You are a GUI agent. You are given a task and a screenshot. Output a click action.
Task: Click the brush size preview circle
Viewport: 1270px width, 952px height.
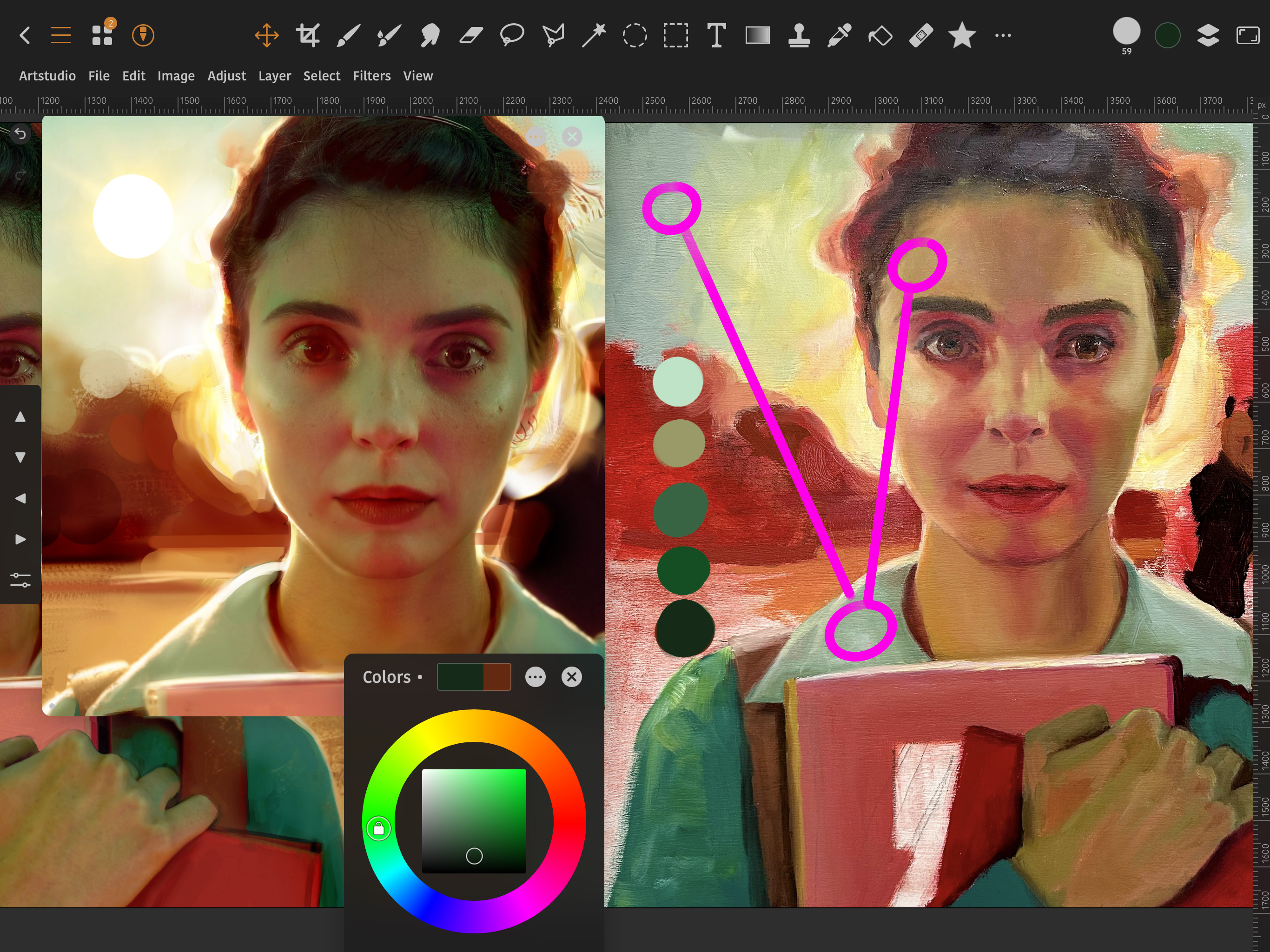click(x=1126, y=32)
